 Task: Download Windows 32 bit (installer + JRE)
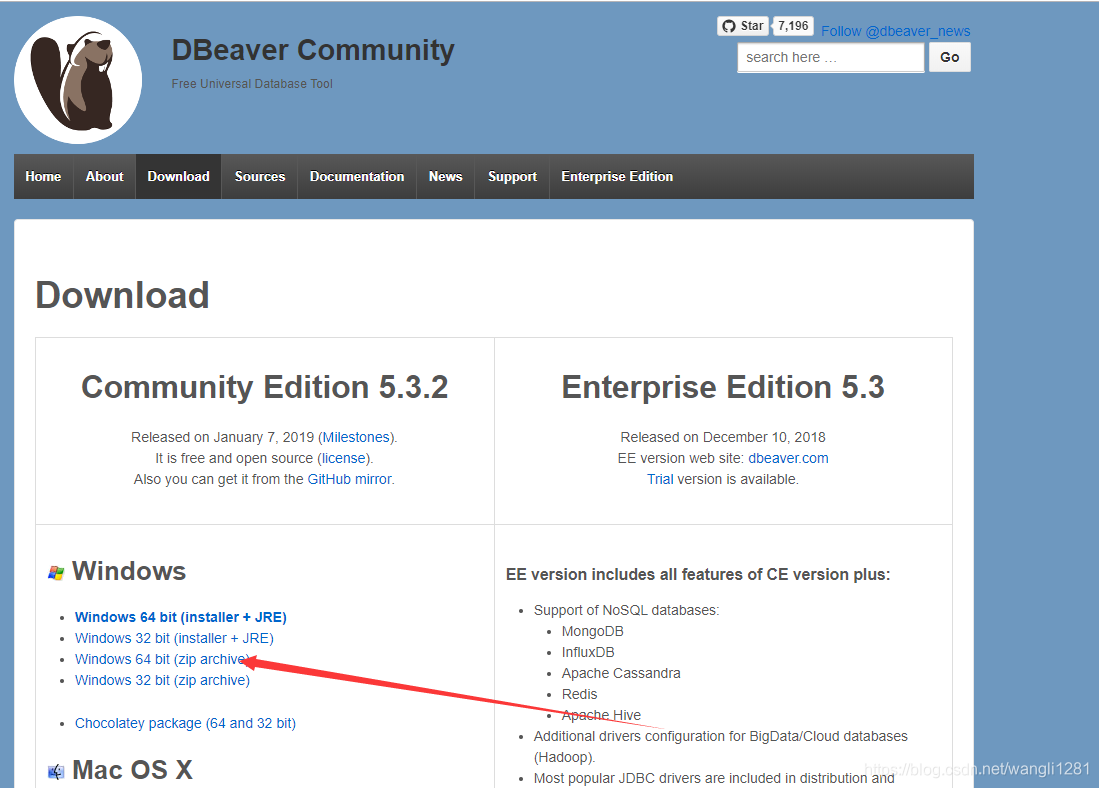click(174, 639)
